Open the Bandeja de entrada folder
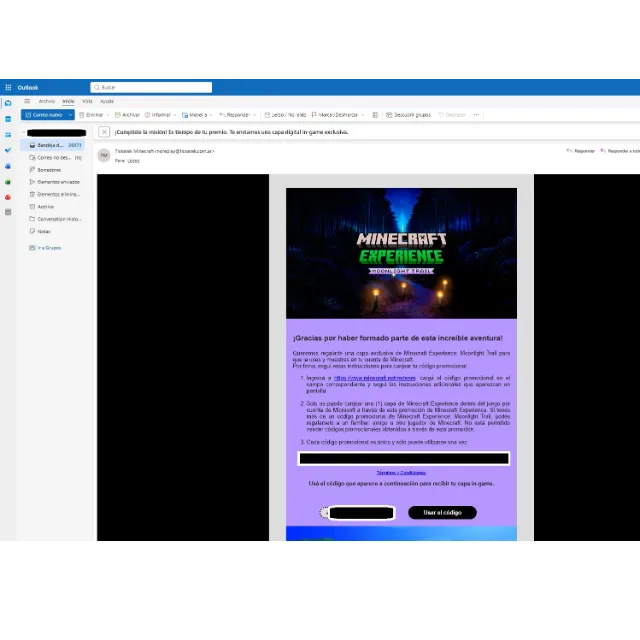Image resolution: width=640 pixels, height=640 pixels. pos(53,145)
